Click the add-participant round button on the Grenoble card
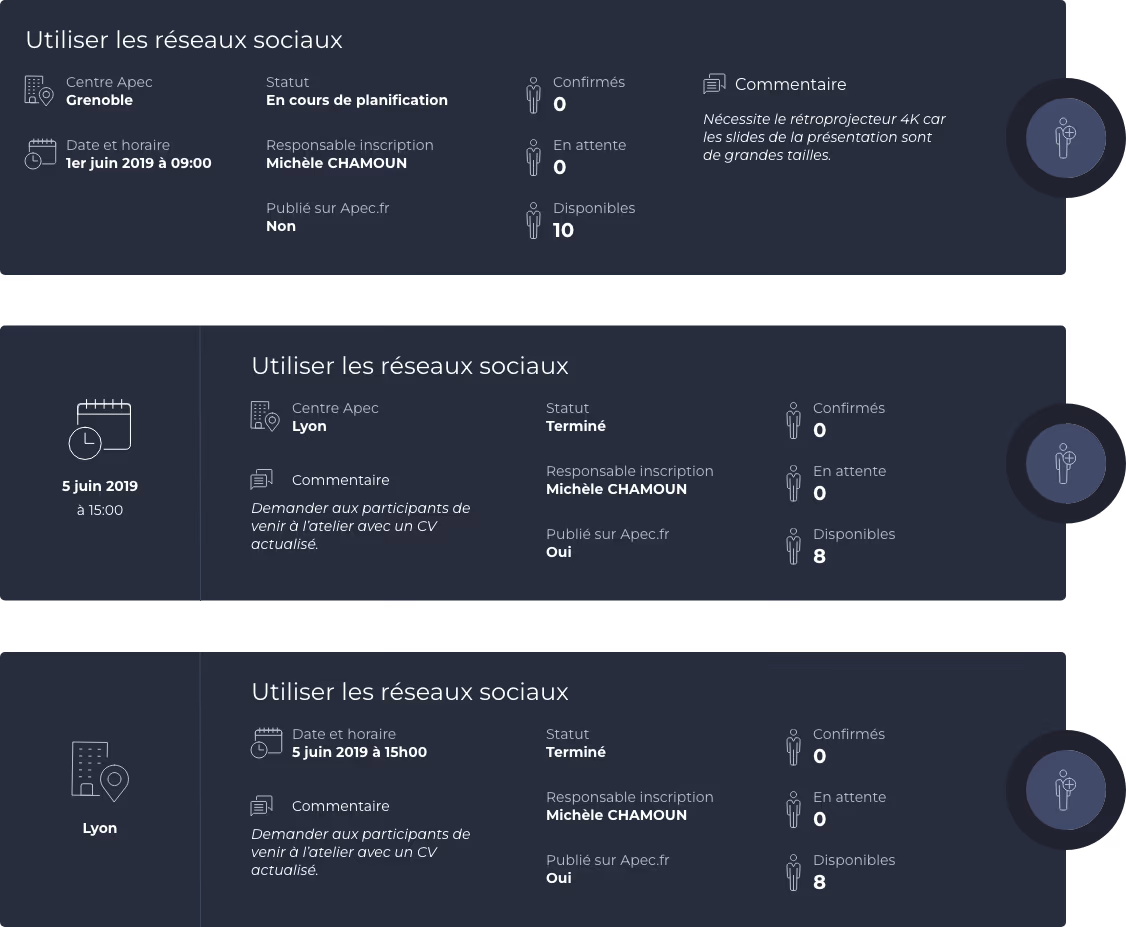The height and width of the screenshot is (927, 1126). coord(1065,138)
